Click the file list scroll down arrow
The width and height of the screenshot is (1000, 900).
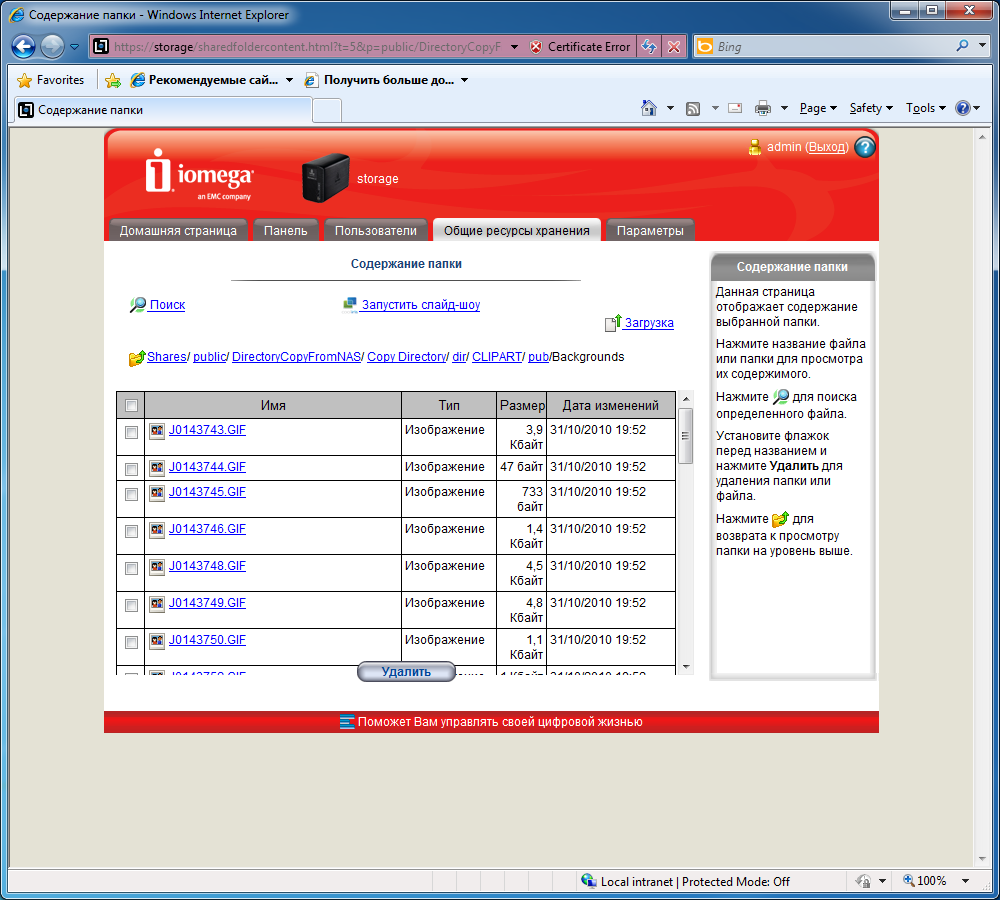pyautogui.click(x=686, y=667)
